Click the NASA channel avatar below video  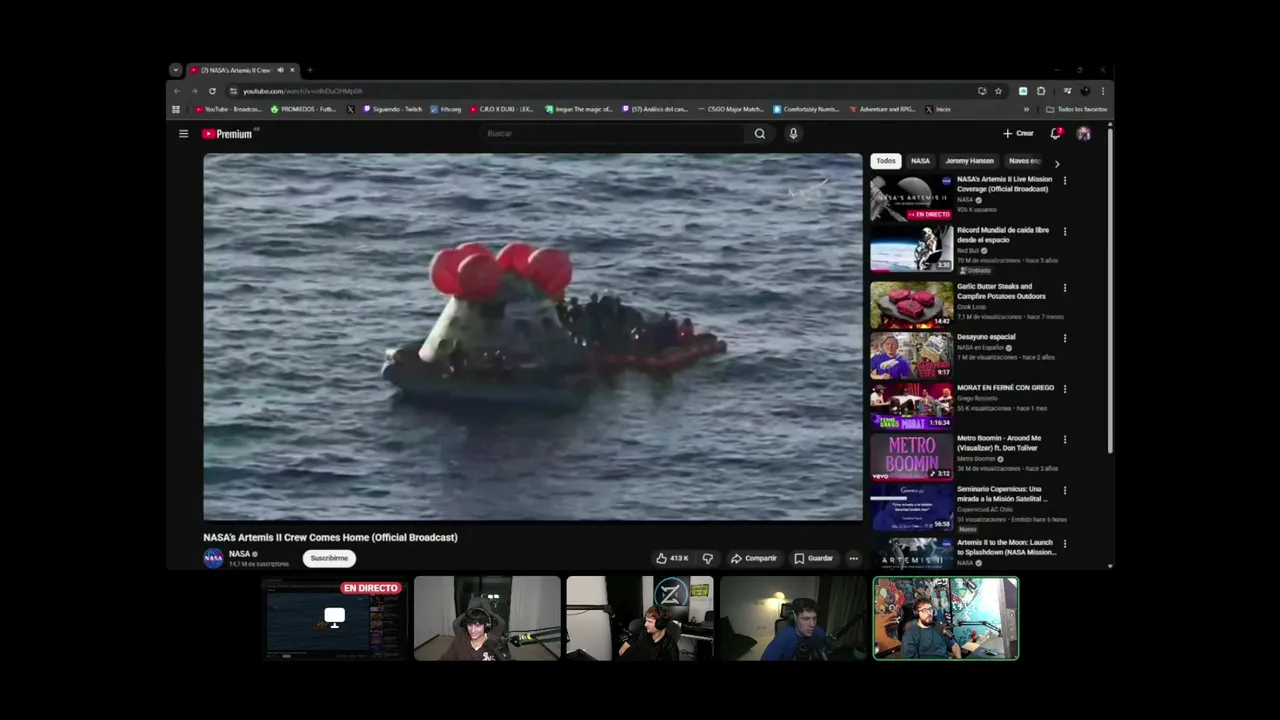213,558
